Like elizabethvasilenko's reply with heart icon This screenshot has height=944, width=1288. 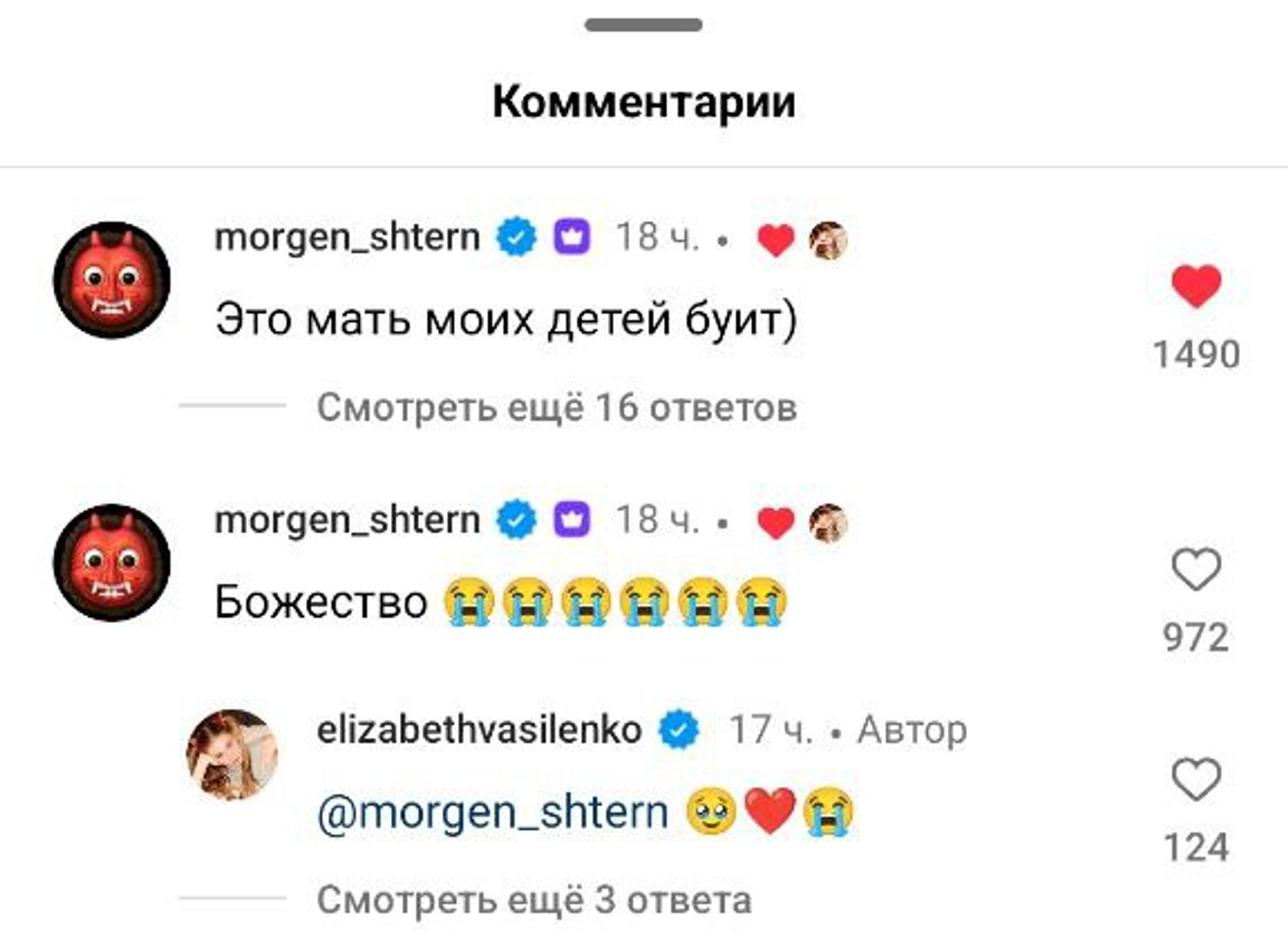[1196, 779]
